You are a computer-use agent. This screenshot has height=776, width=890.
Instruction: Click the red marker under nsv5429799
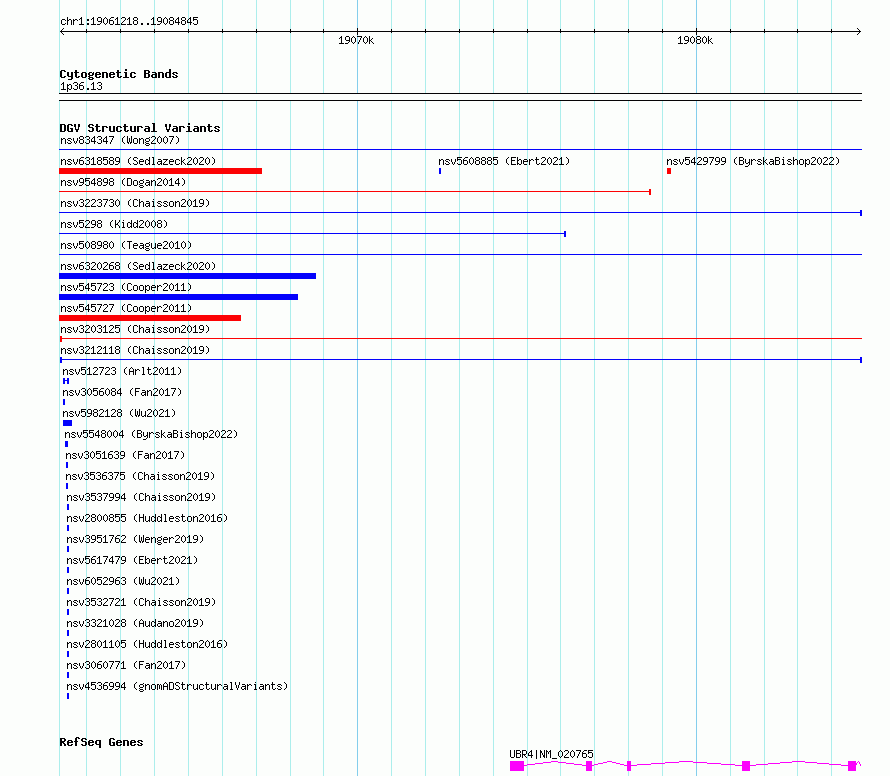[669, 171]
